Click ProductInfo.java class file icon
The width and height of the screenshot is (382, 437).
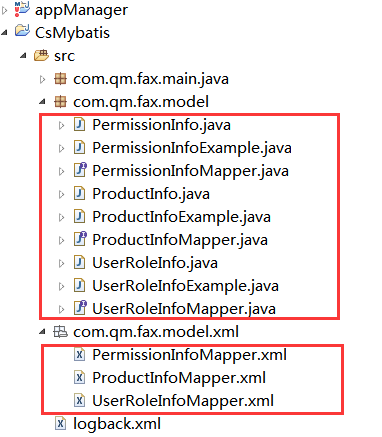click(x=79, y=194)
